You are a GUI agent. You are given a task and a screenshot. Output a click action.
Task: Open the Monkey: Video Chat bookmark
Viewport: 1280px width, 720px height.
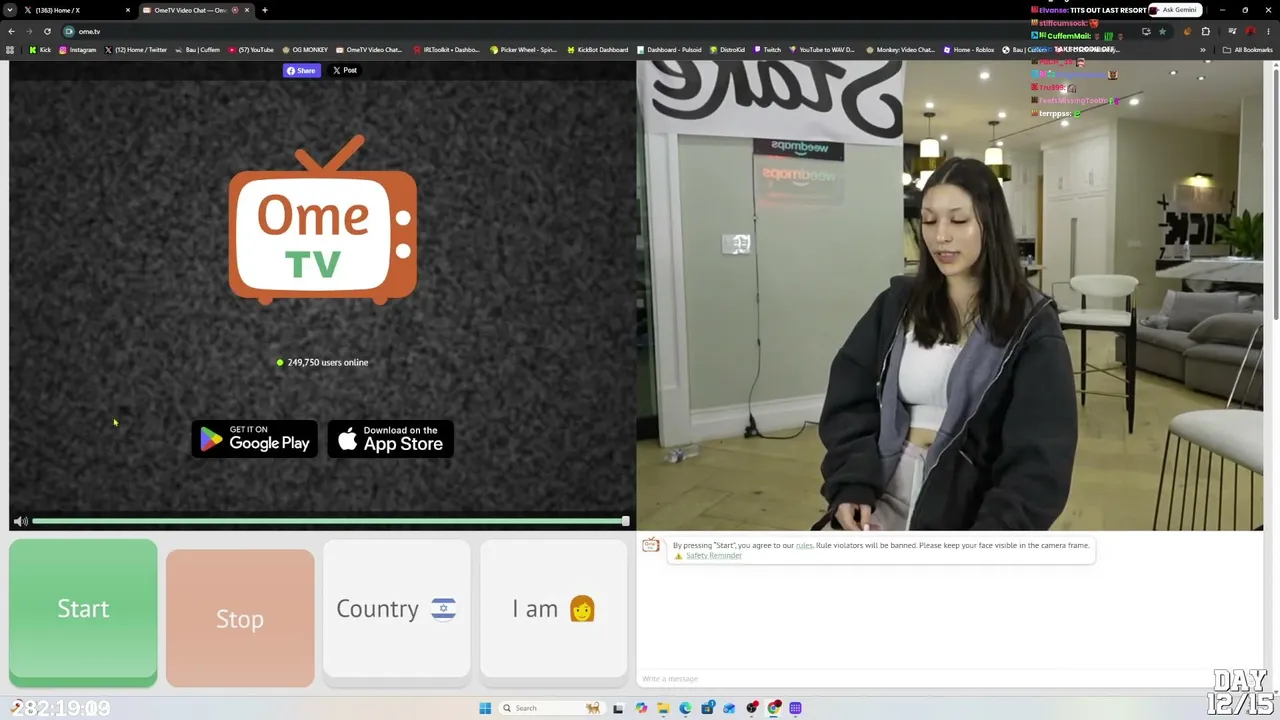[900, 50]
